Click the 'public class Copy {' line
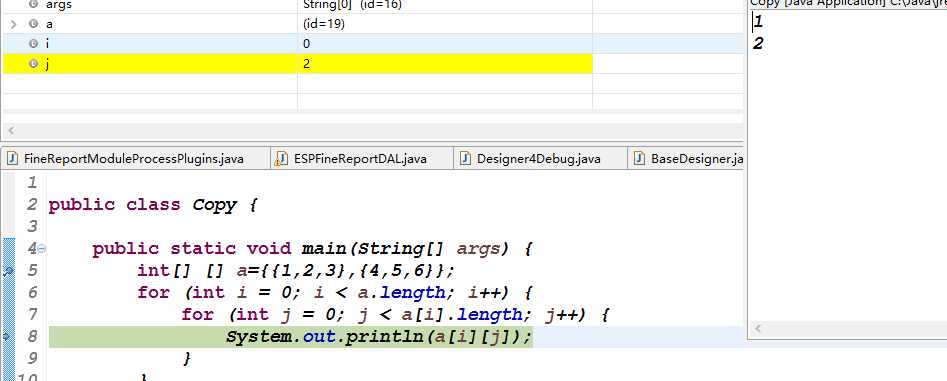 (x=153, y=205)
